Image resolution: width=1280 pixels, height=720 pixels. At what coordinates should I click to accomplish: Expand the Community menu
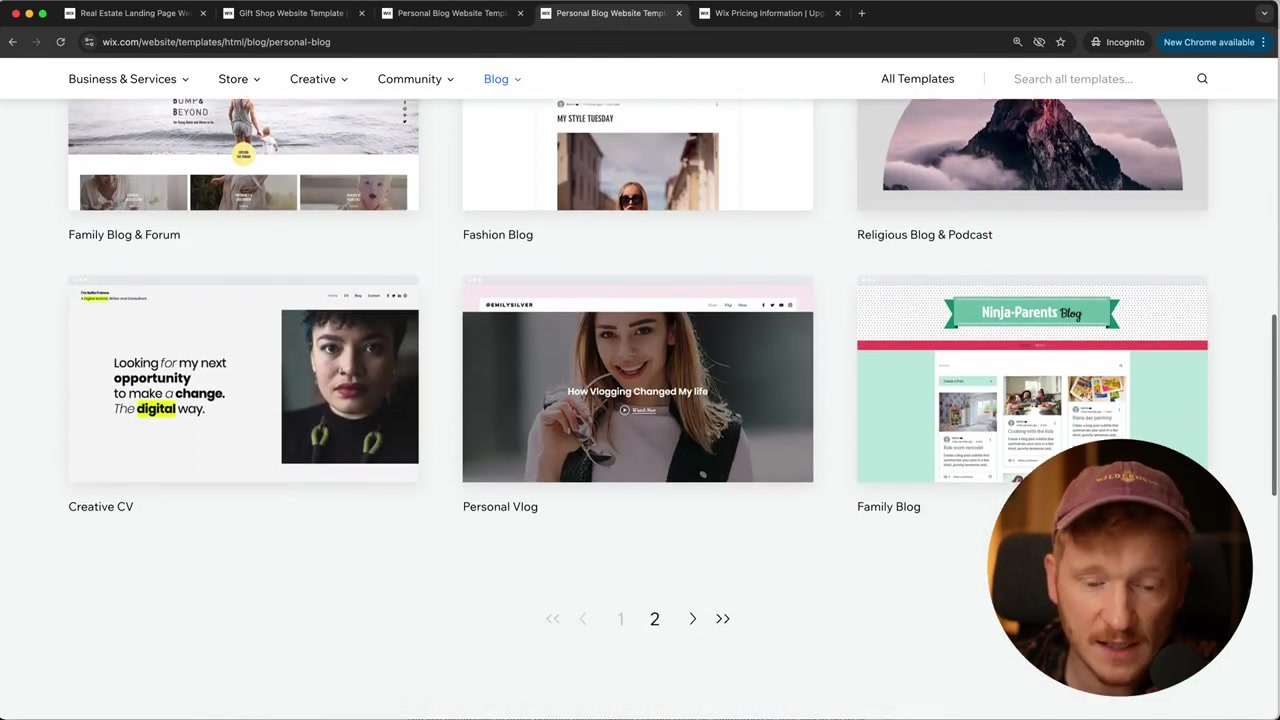point(415,79)
